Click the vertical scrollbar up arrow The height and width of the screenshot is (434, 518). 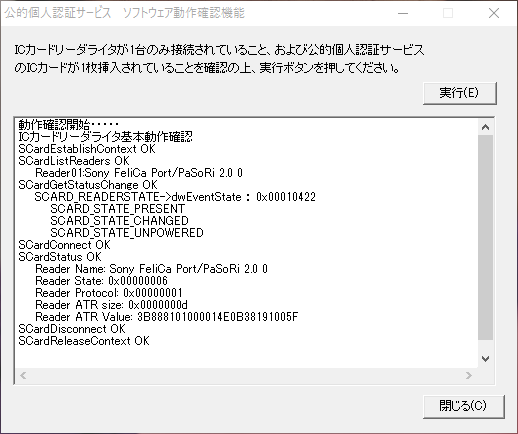point(486,127)
